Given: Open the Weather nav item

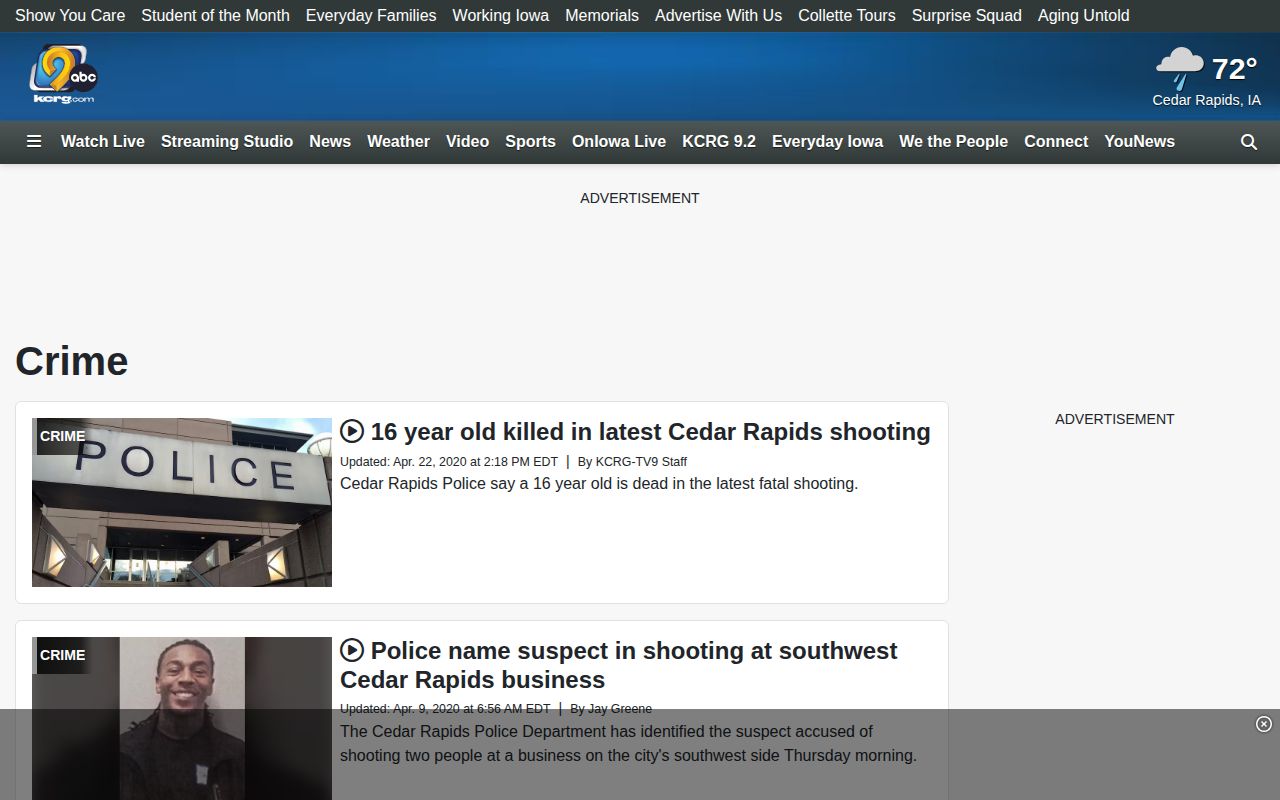Looking at the screenshot, I should click(x=398, y=142).
